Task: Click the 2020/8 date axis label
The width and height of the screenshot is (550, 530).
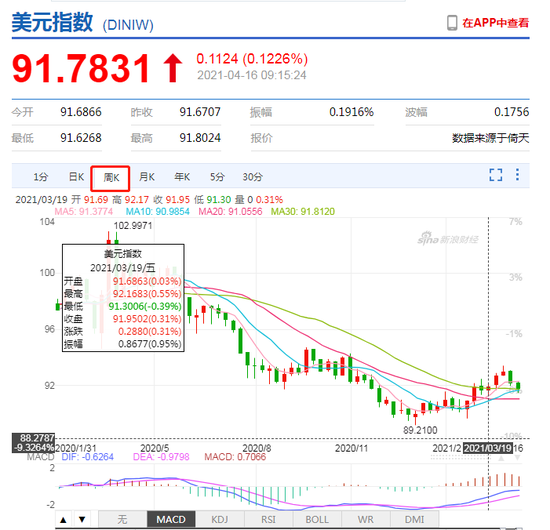Action: (257, 448)
